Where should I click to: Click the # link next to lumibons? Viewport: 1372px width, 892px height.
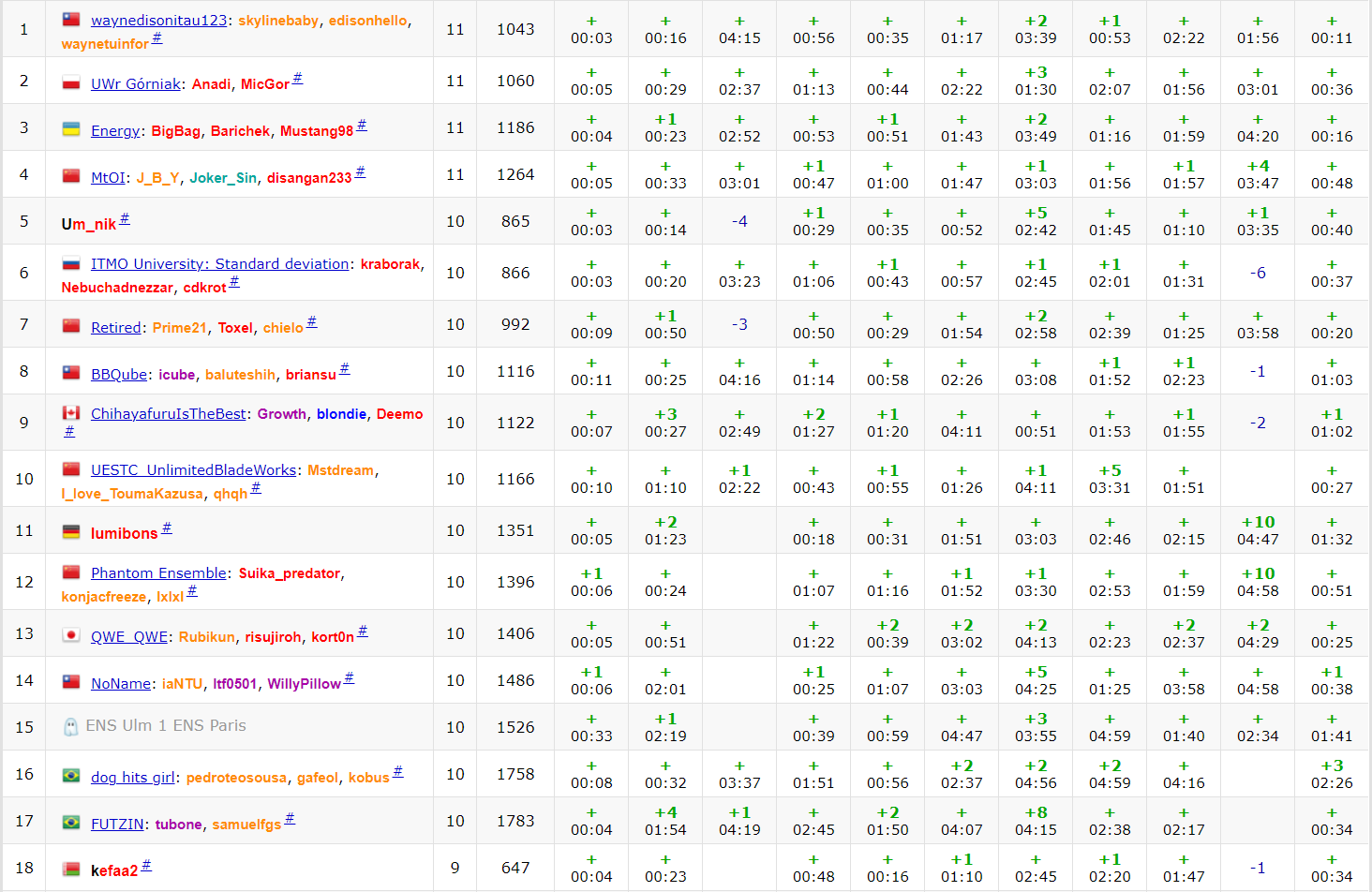167,528
